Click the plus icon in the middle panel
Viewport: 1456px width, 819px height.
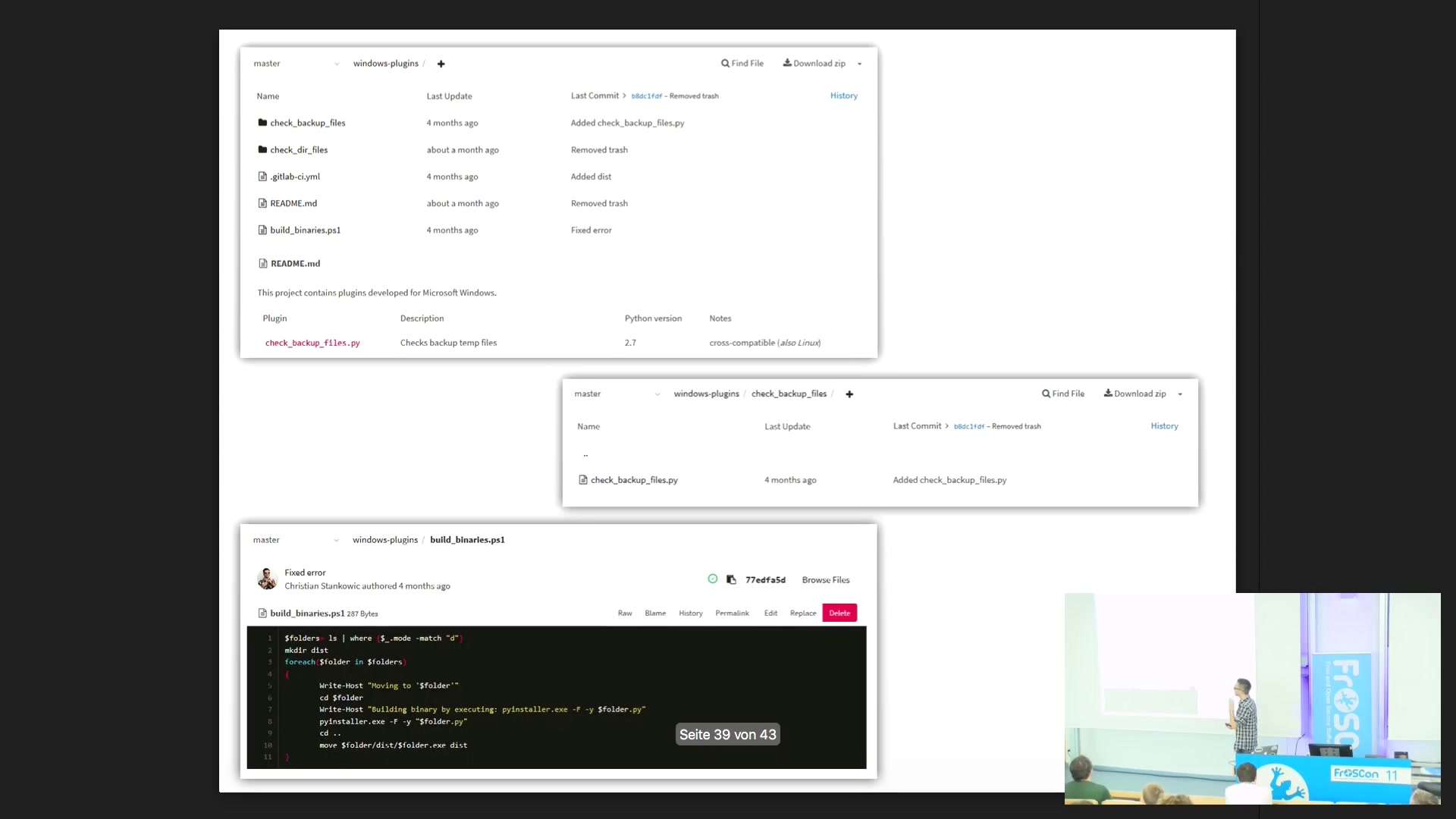click(849, 394)
